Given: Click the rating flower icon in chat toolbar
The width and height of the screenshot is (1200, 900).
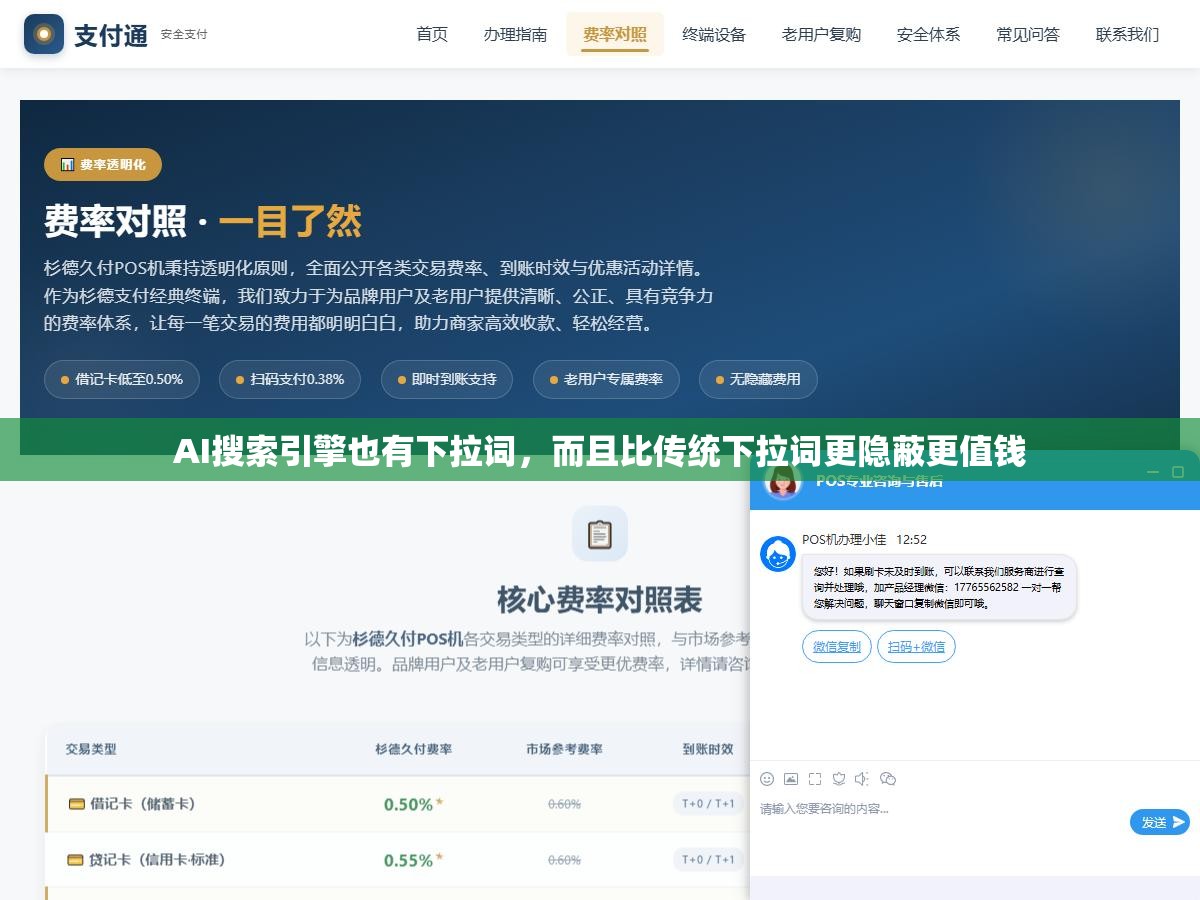Looking at the screenshot, I should pos(839,779).
